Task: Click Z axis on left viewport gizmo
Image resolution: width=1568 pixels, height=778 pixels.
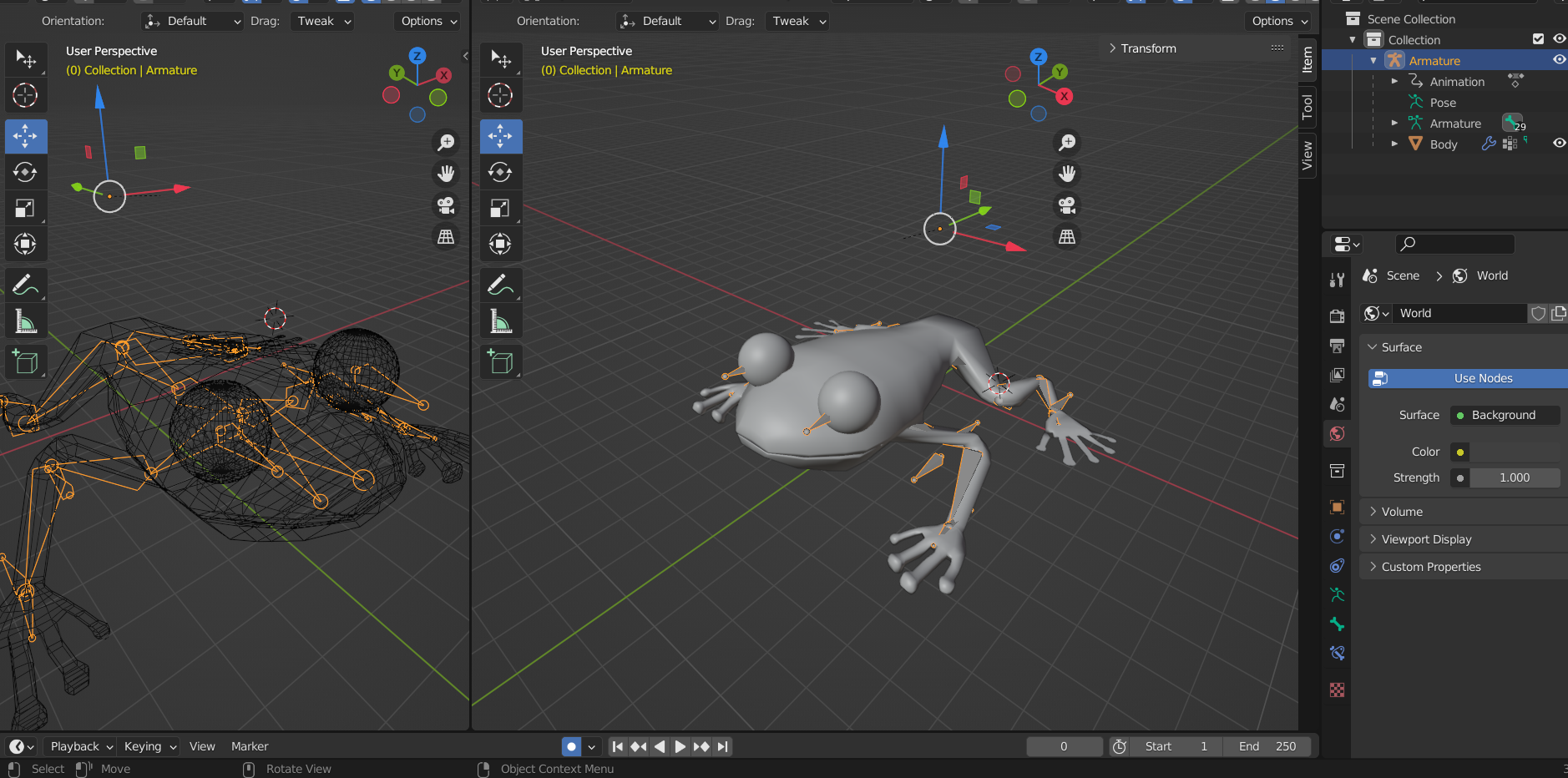Action: (417, 57)
